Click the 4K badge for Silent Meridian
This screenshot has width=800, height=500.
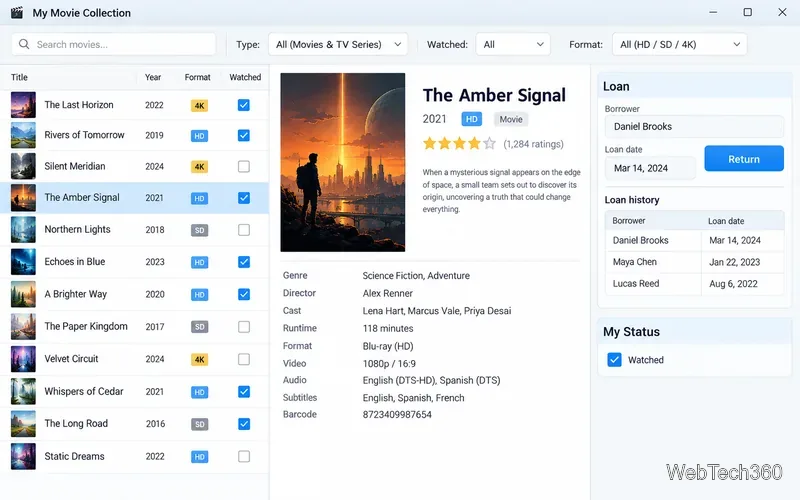[x=199, y=167]
